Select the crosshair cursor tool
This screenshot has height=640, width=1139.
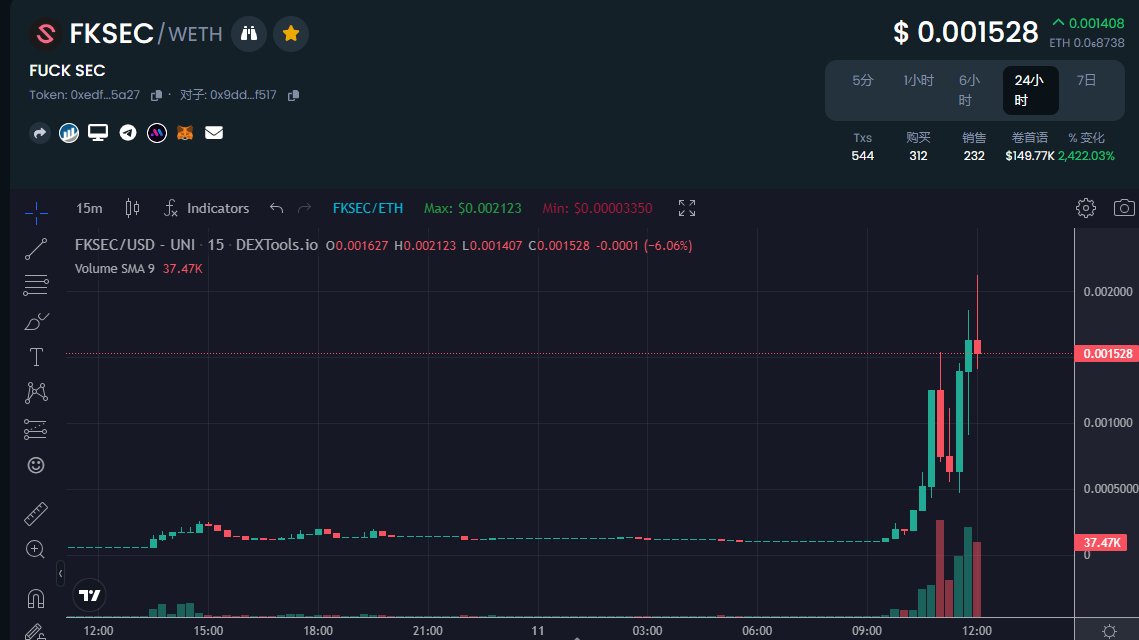(36, 212)
